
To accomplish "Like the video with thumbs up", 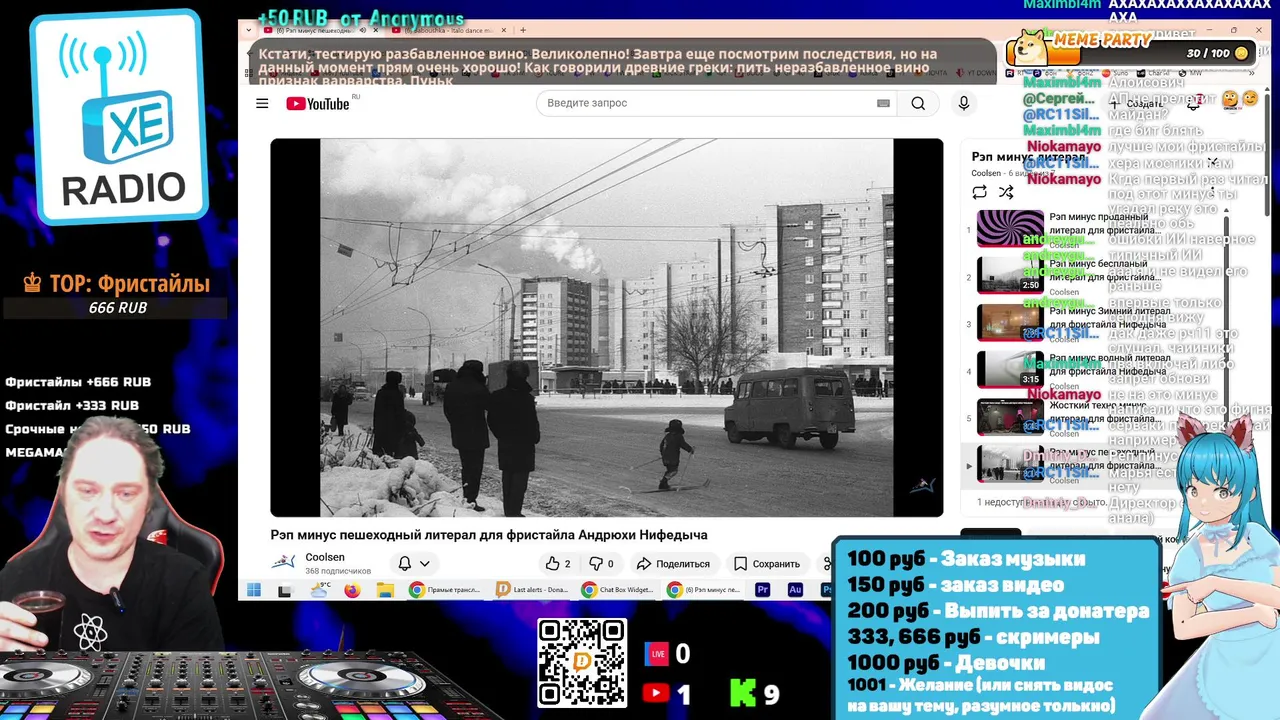I will click(x=558, y=564).
